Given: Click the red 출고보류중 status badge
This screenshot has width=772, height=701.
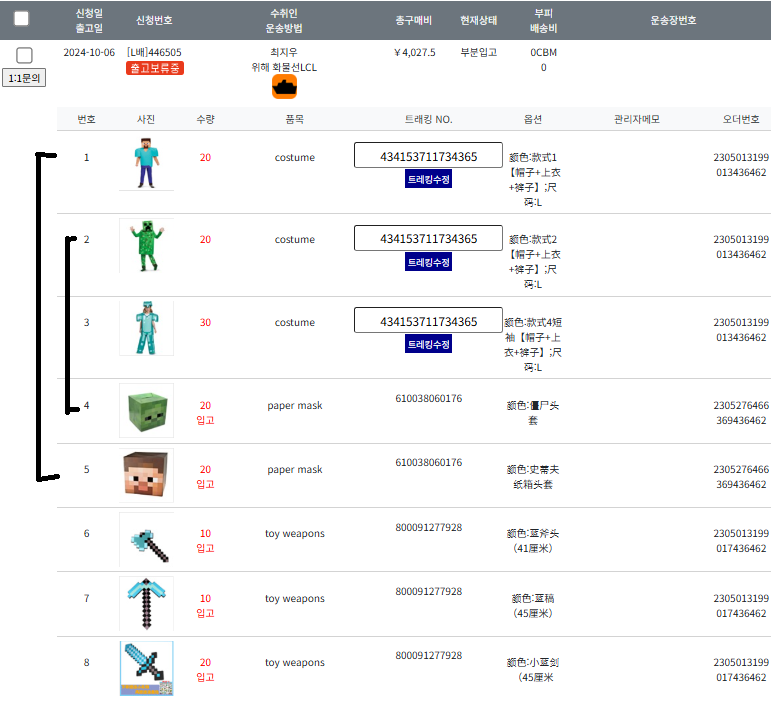Looking at the screenshot, I should coord(155,68).
